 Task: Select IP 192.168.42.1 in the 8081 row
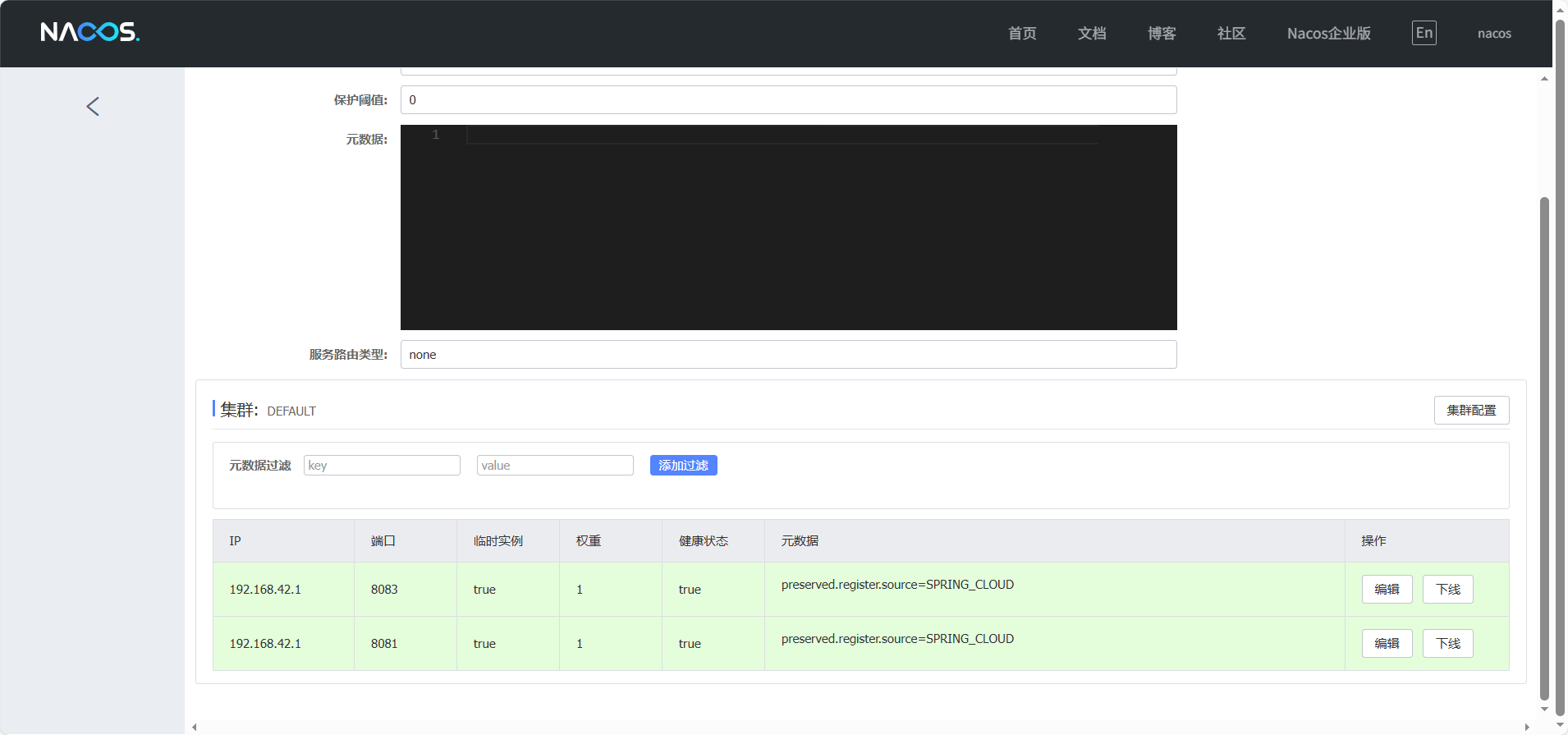click(x=265, y=644)
